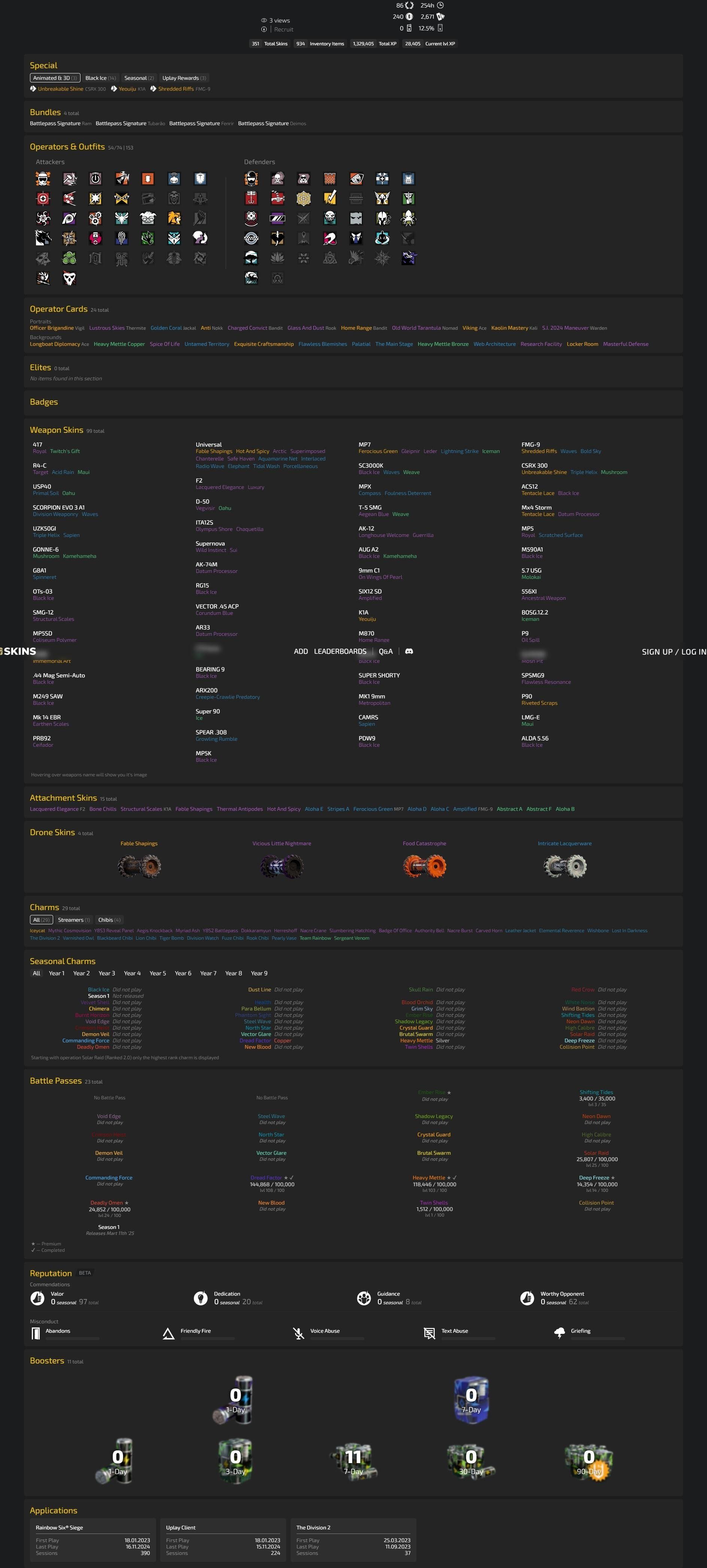The width and height of the screenshot is (707, 1568).
Task: Open the Q&A page link
Action: point(386,651)
